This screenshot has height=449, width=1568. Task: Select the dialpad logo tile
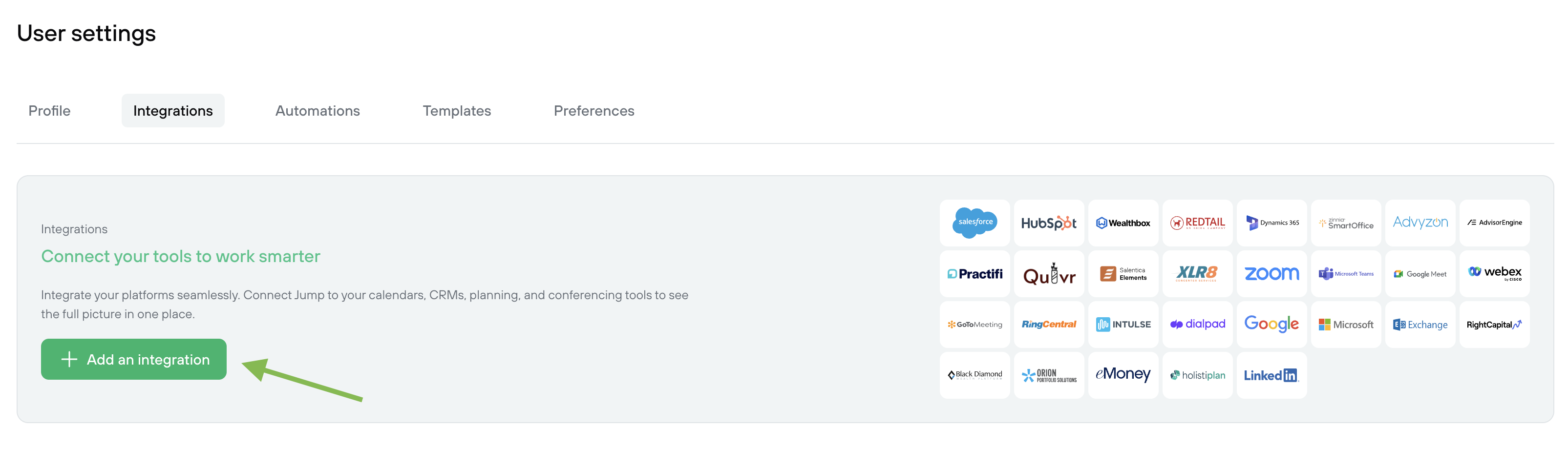1197,324
